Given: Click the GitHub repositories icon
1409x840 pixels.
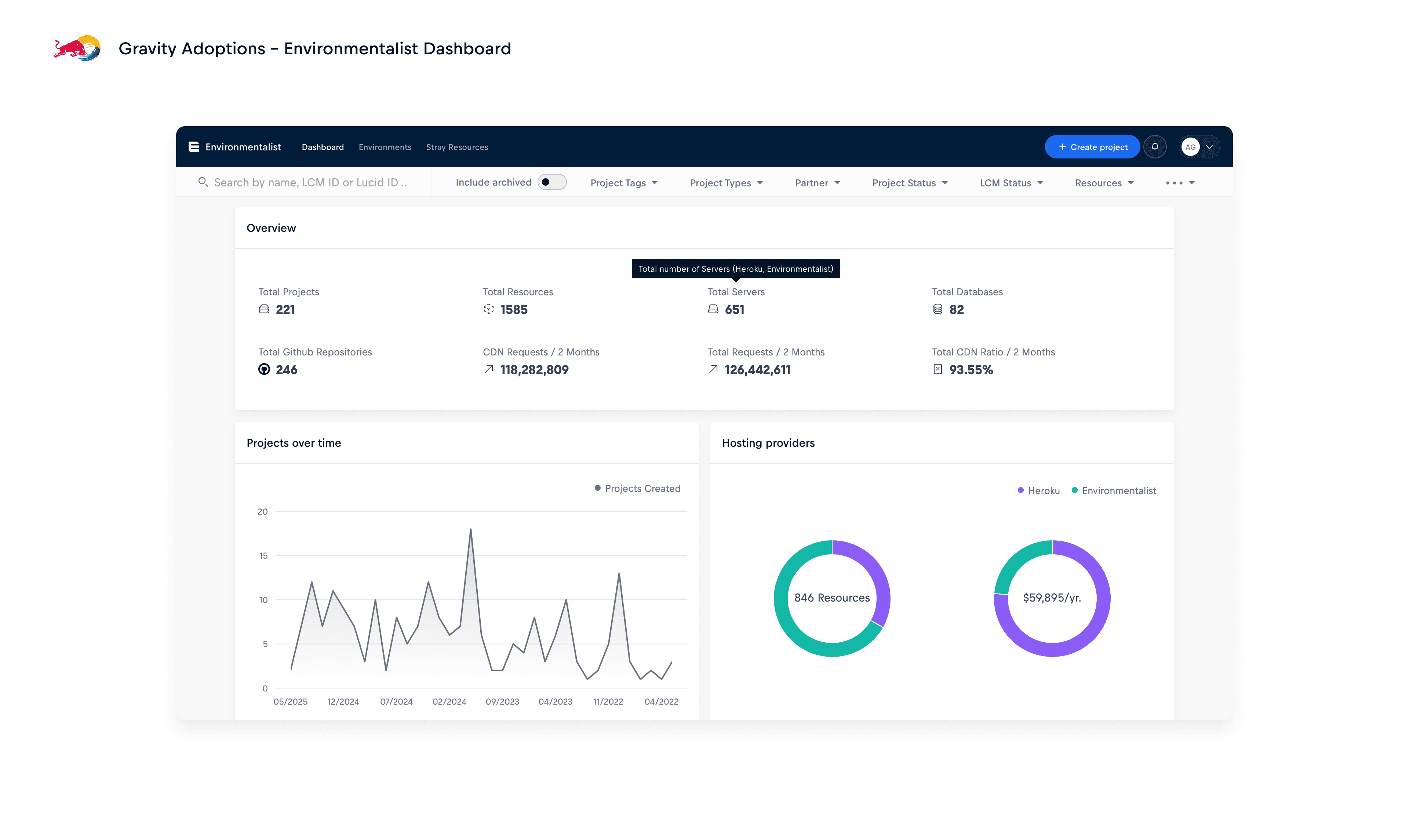Looking at the screenshot, I should pyautogui.click(x=264, y=369).
